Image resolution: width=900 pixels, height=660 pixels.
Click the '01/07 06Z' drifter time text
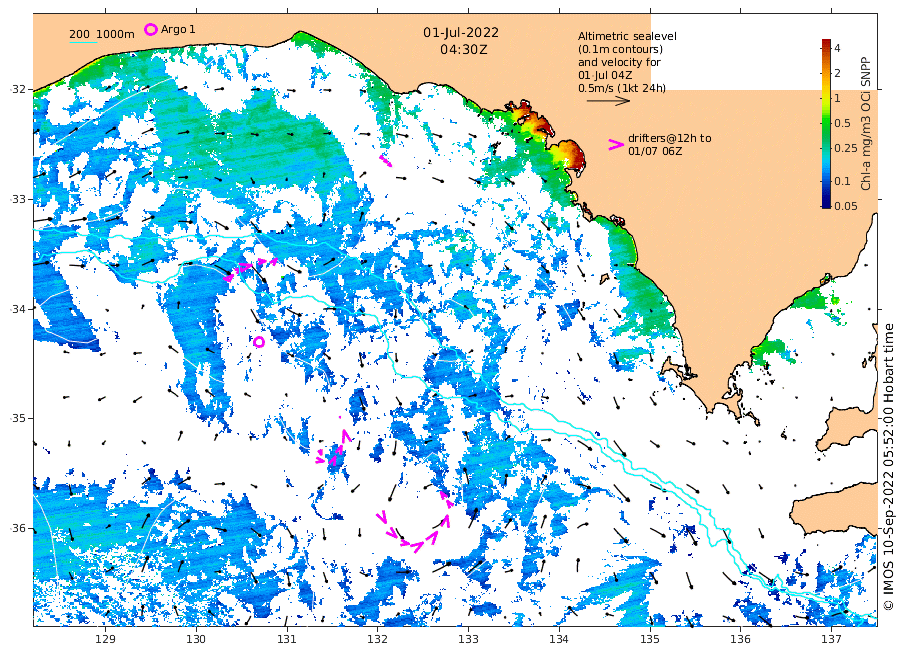click(x=655, y=151)
